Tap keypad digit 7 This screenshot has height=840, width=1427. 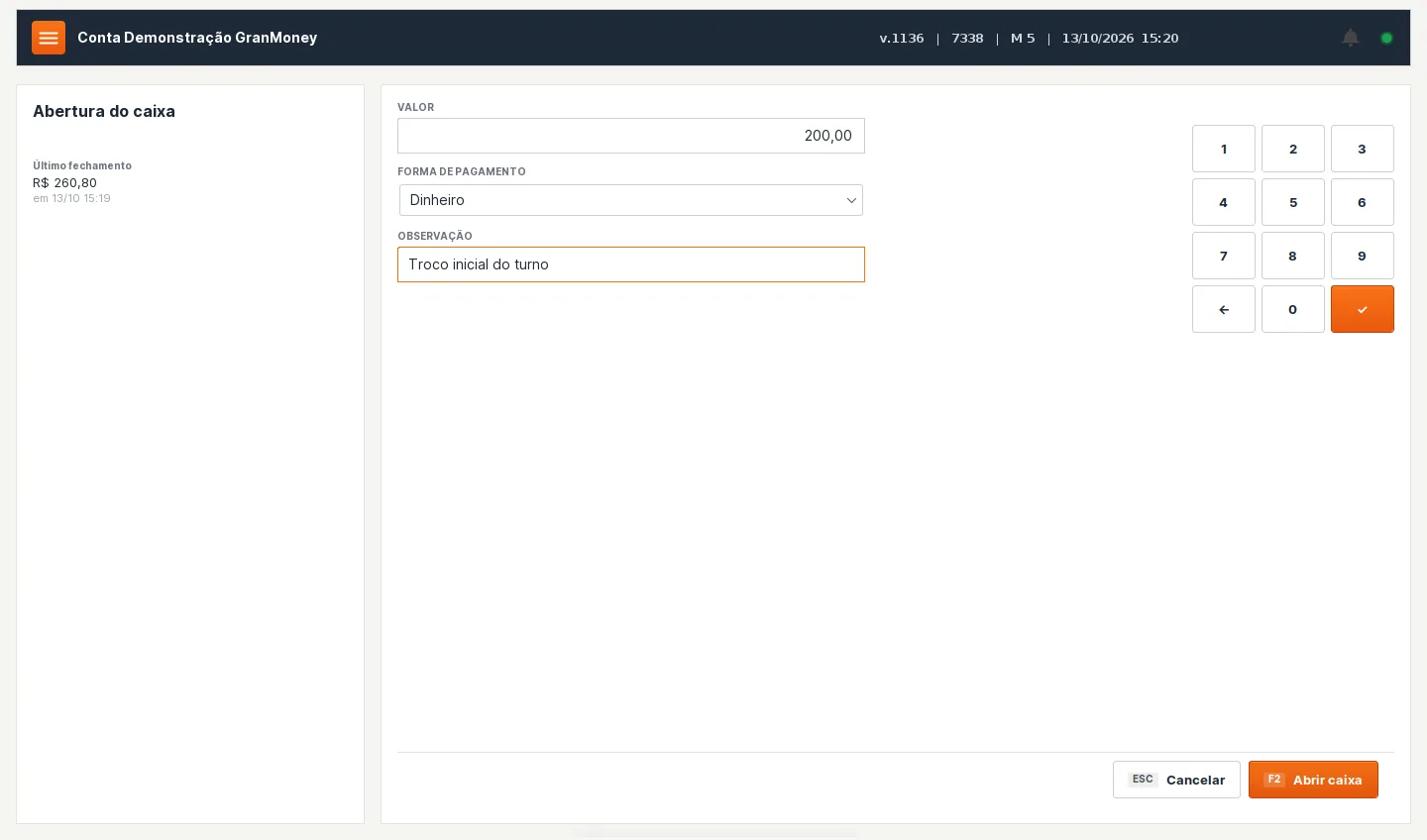1224,256
